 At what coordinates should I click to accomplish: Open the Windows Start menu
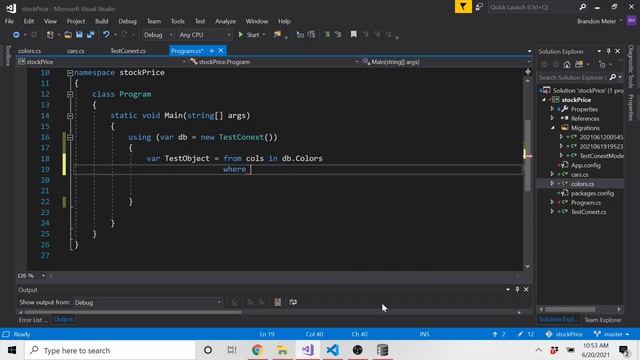pyautogui.click(x=12, y=350)
